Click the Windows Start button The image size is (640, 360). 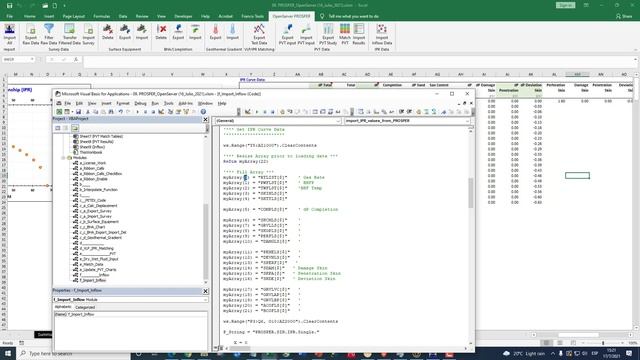point(8,353)
